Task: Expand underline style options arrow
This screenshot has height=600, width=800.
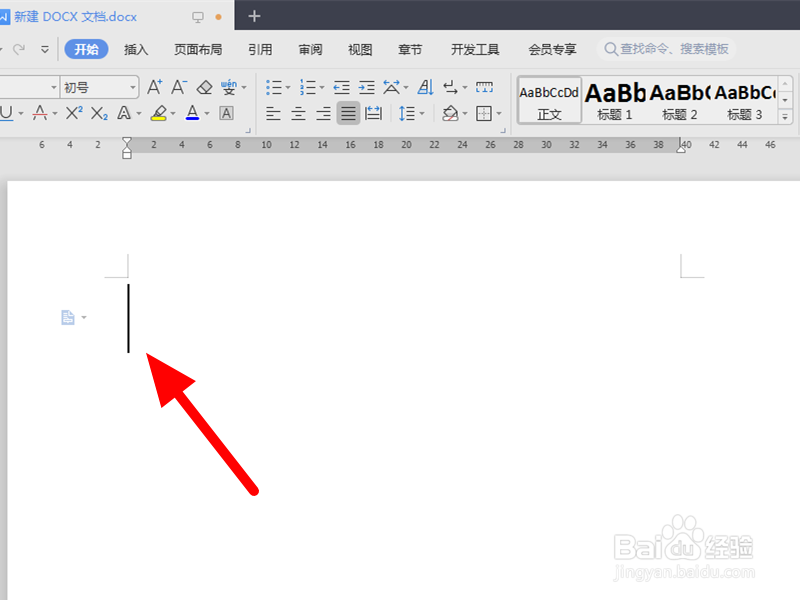Action: pyautogui.click(x=21, y=113)
